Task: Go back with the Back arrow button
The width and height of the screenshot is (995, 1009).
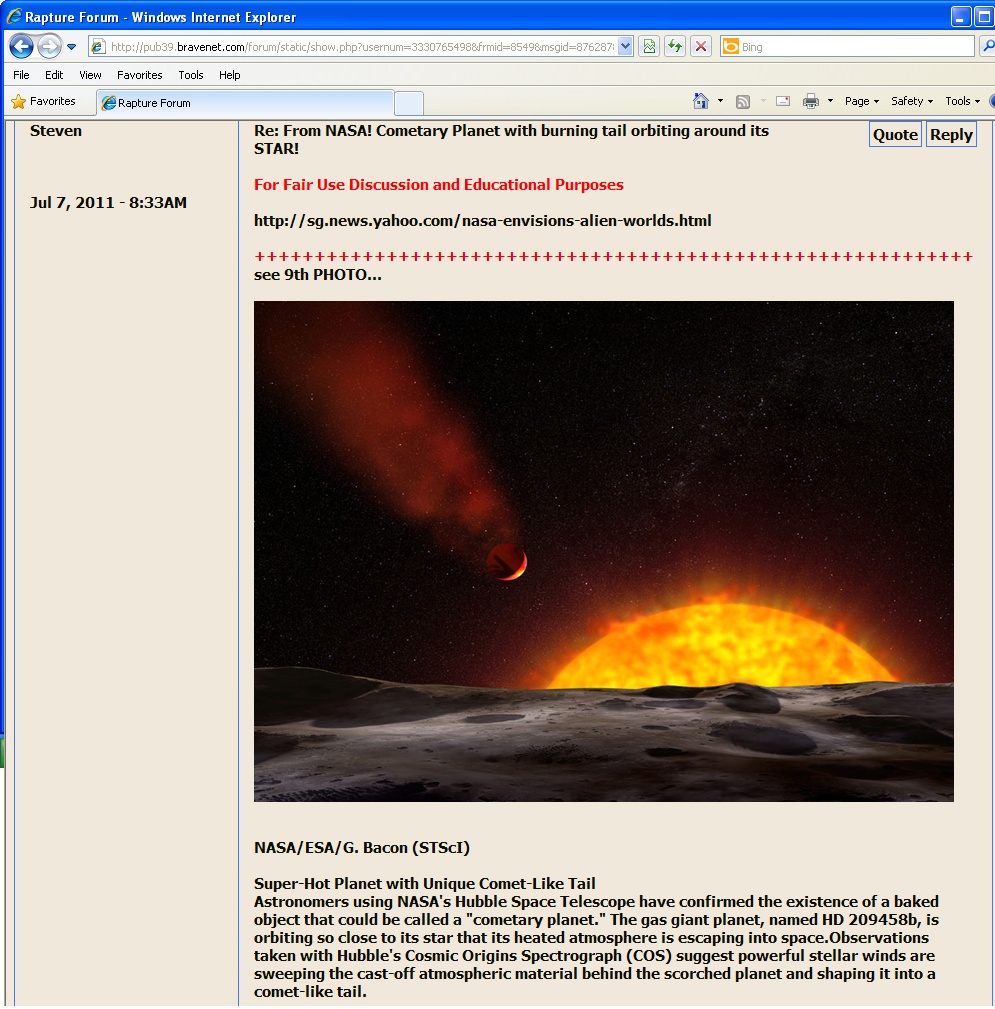Action: point(21,46)
